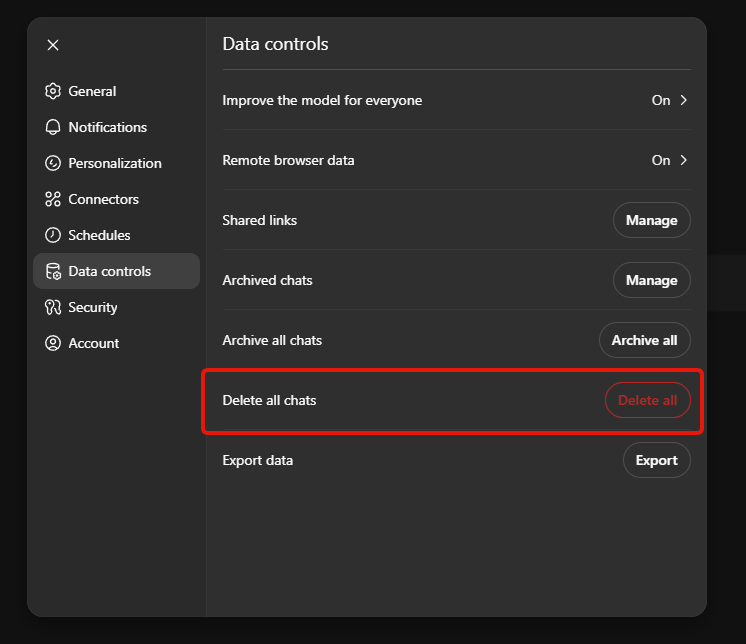Open the 'Improve the model for everyone' On setting

coord(661,100)
